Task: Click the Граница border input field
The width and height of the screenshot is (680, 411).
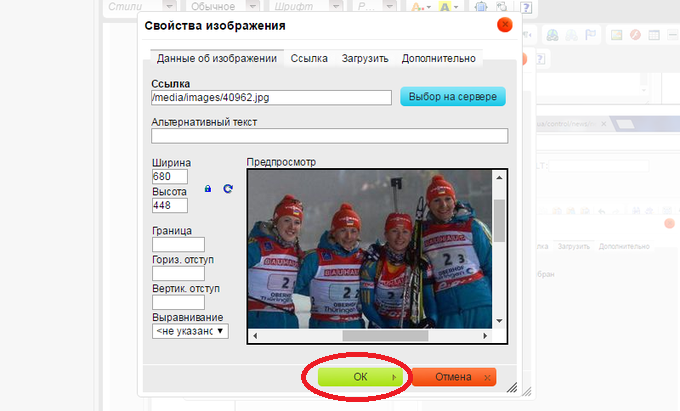Action: click(178, 244)
